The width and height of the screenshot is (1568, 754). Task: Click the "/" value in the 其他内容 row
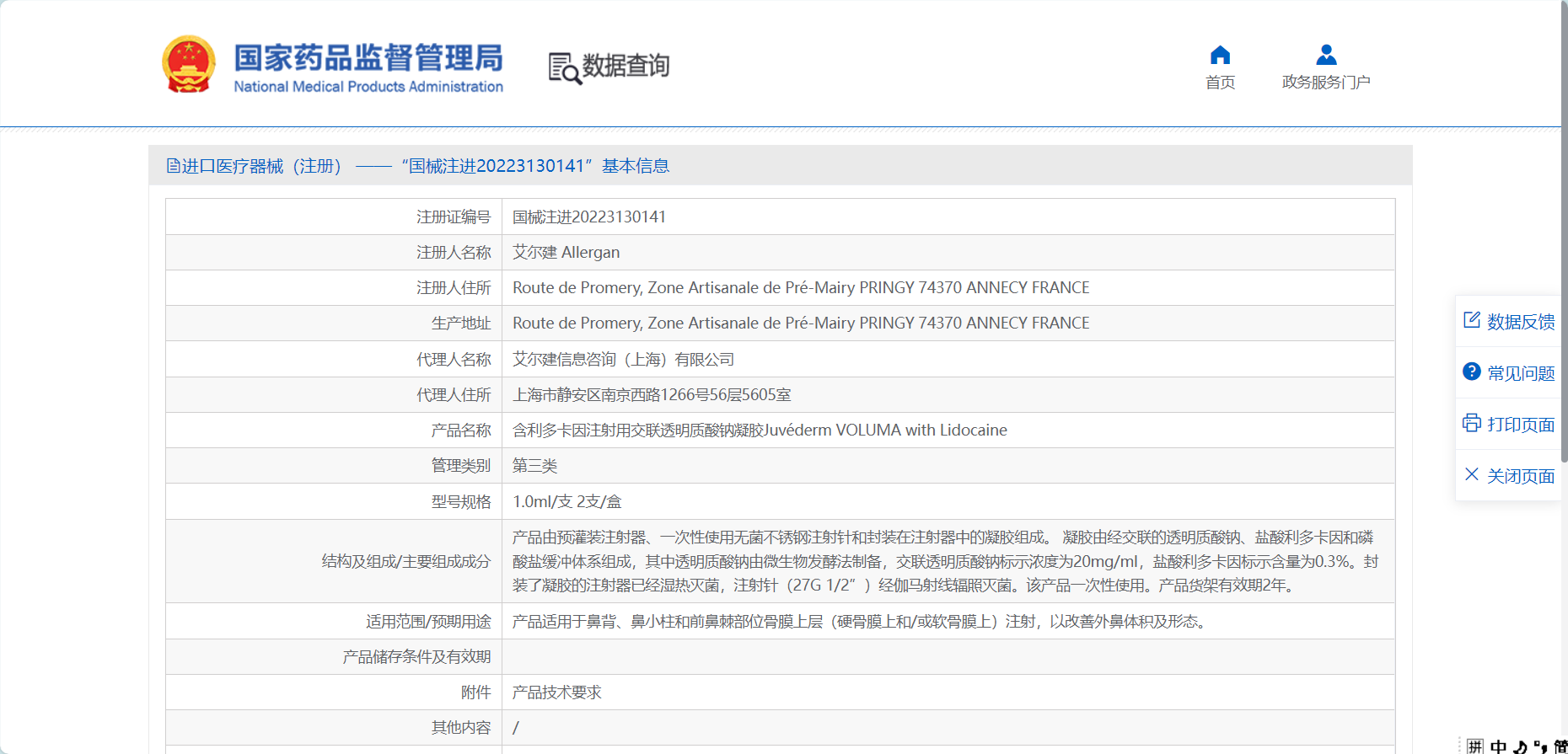pos(516,728)
